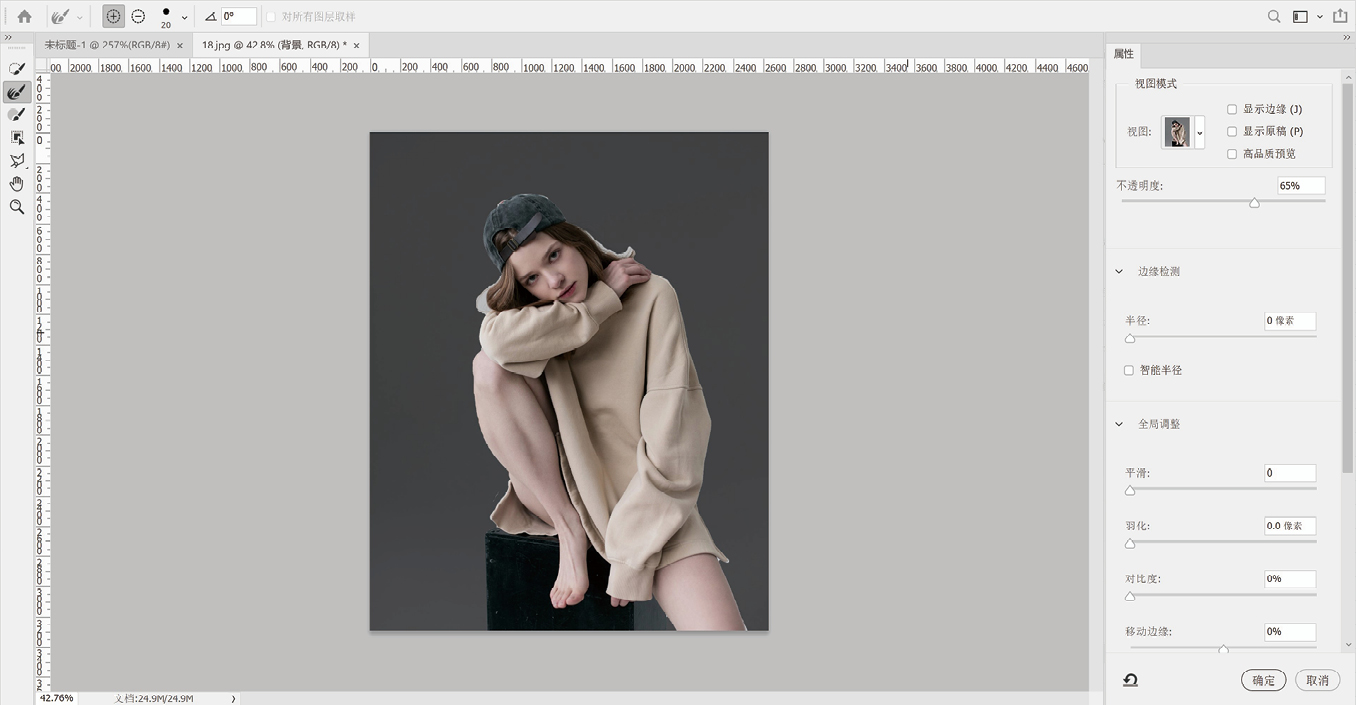Click the reset workspace arrow icon

[1130, 680]
